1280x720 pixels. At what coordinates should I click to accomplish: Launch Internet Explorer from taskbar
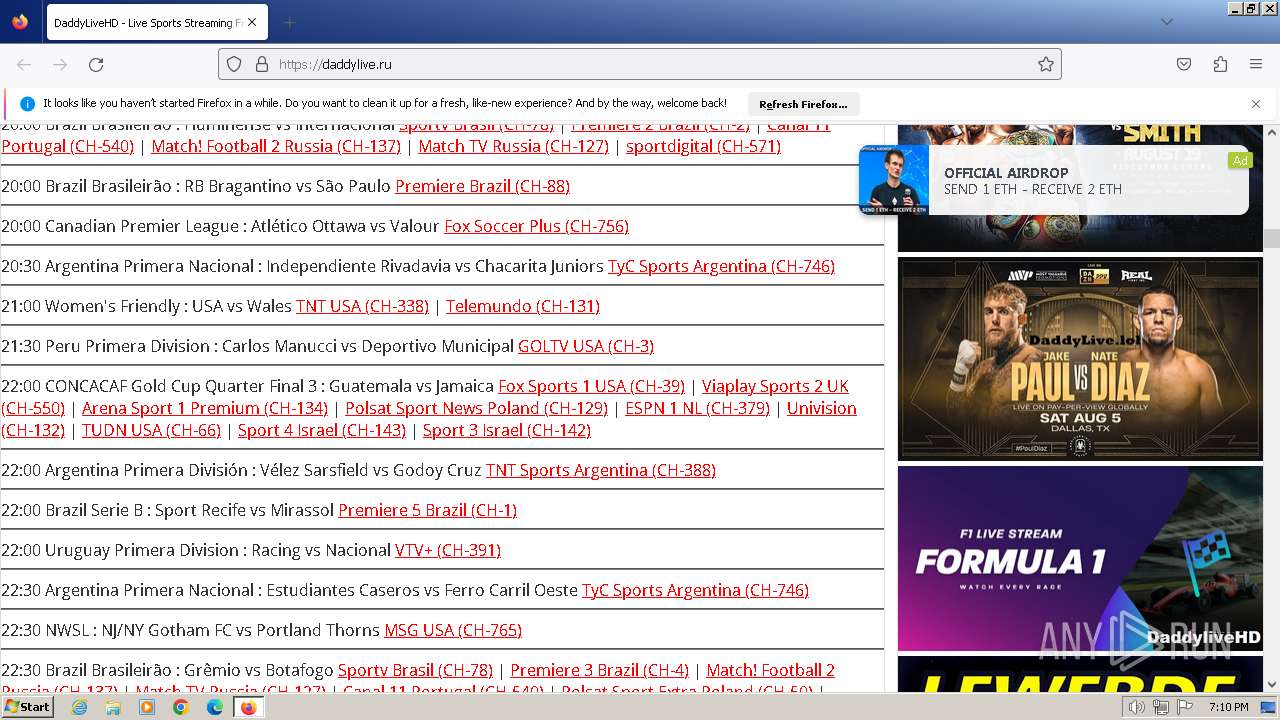(x=79, y=707)
